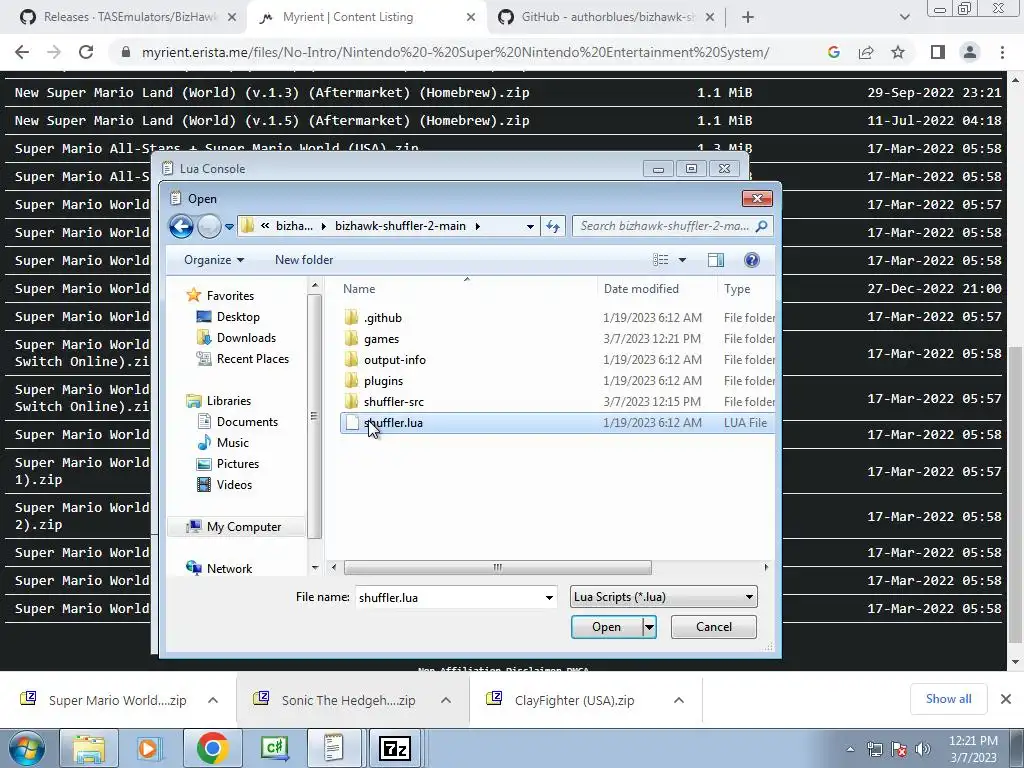
Task: Click the horizontal scrollbar in file list
Action: coord(497,568)
